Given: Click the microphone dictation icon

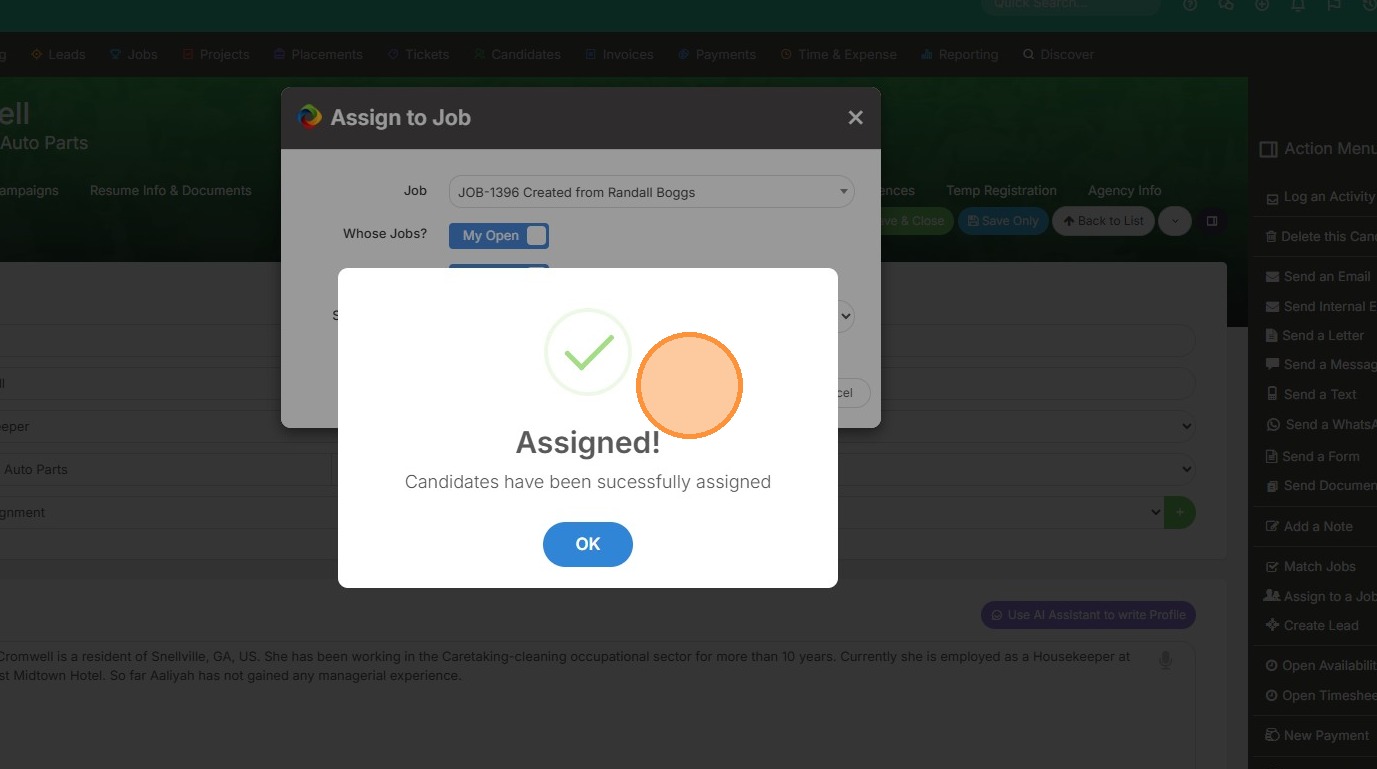Looking at the screenshot, I should tap(1165, 660).
